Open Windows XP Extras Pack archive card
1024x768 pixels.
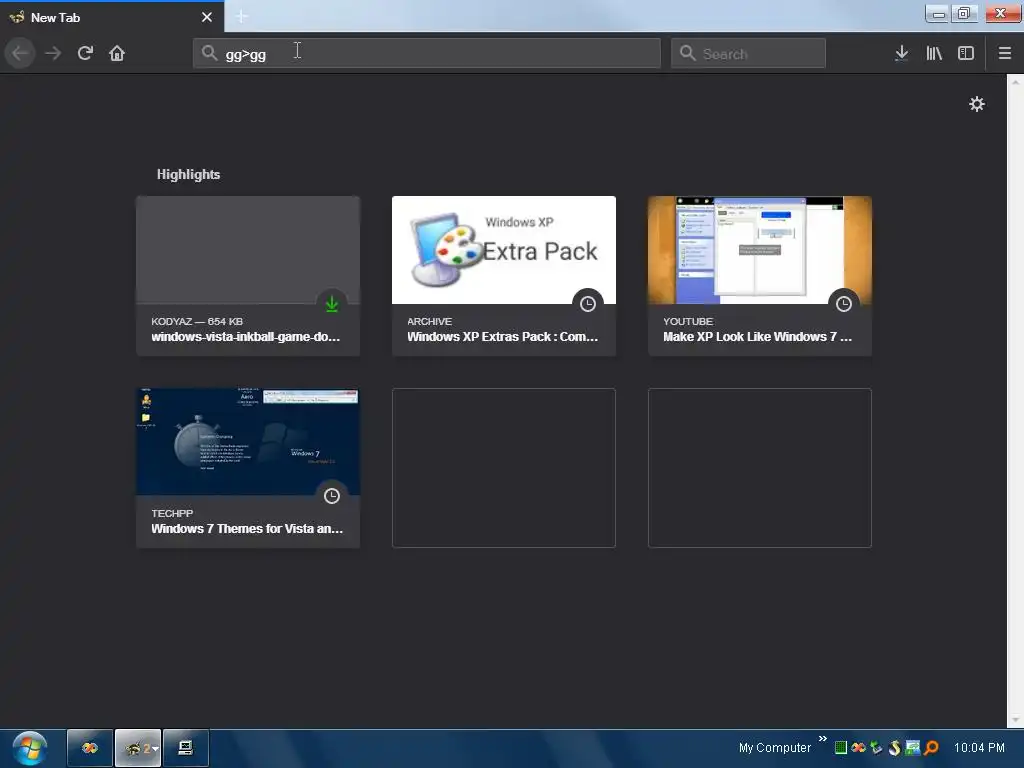(504, 276)
